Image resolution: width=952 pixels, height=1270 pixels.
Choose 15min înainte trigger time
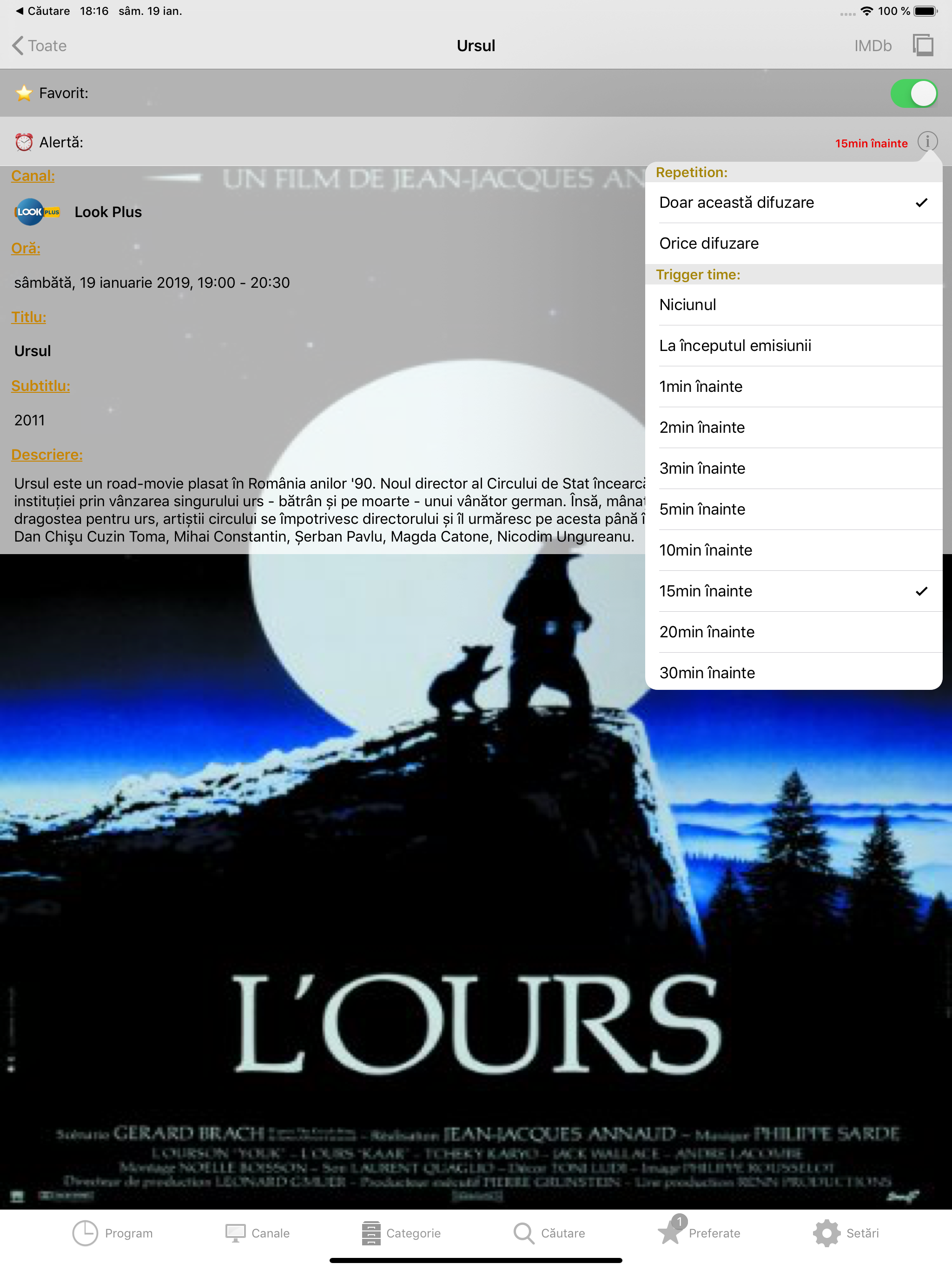(x=793, y=591)
